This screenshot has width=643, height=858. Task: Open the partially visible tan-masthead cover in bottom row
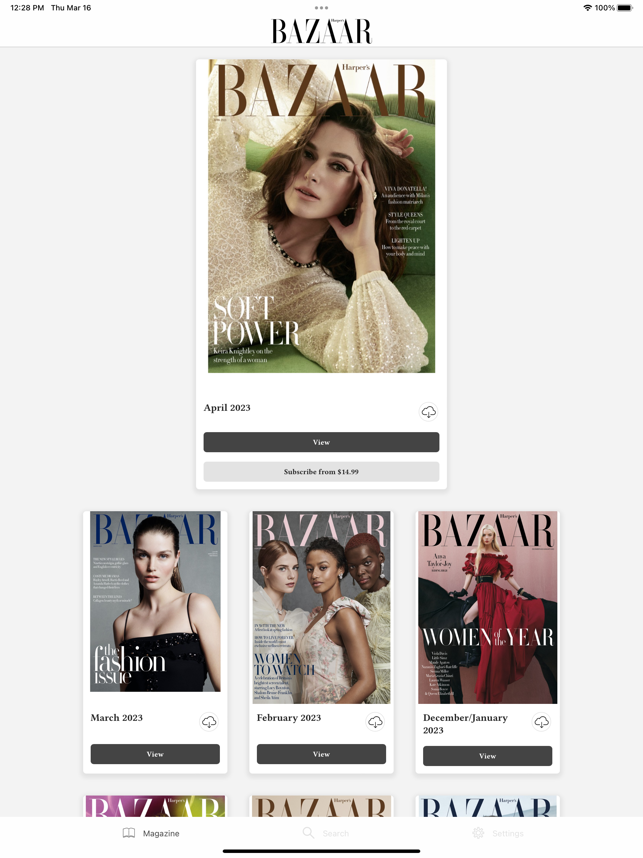coord(321,807)
